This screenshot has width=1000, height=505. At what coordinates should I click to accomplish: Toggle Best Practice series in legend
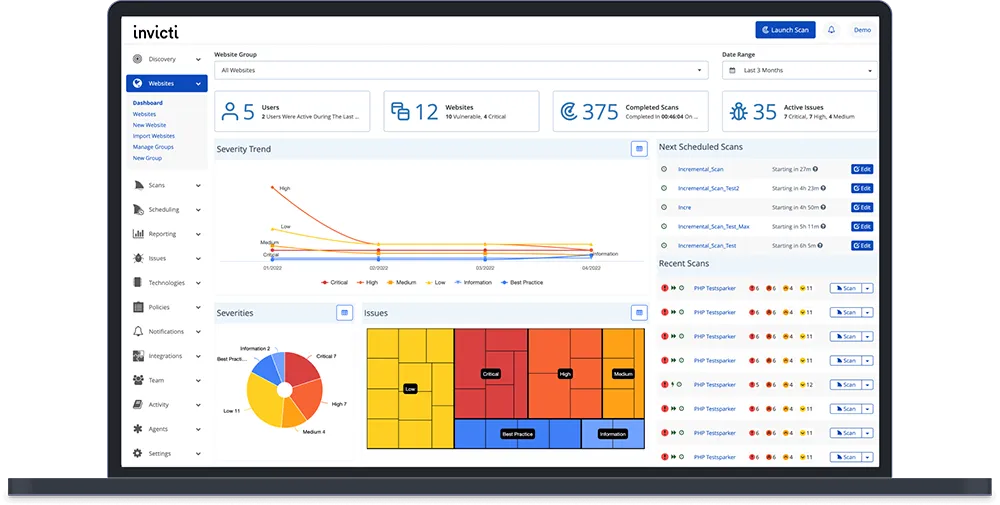(522, 282)
